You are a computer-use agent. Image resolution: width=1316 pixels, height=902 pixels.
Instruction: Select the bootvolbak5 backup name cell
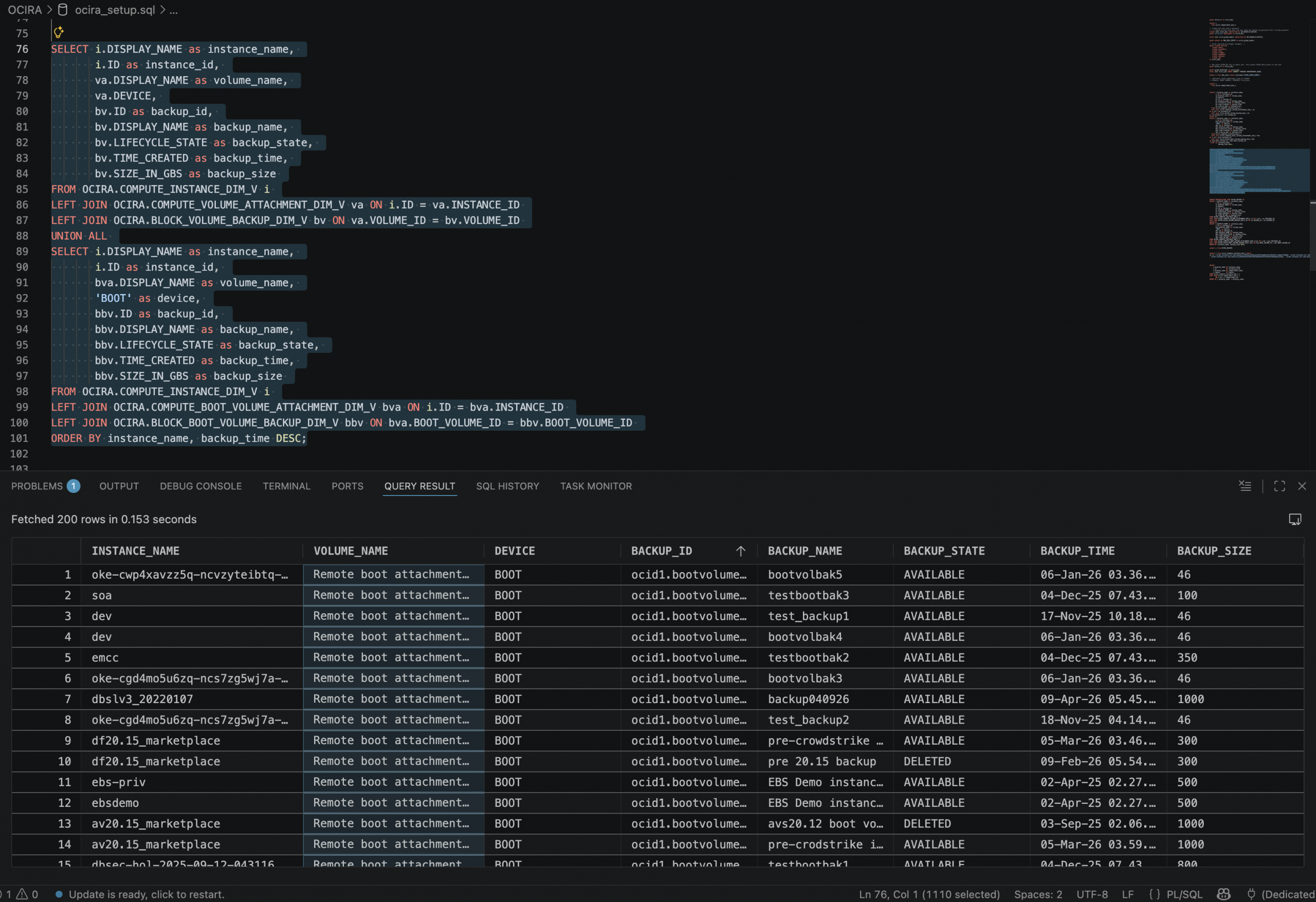click(805, 574)
